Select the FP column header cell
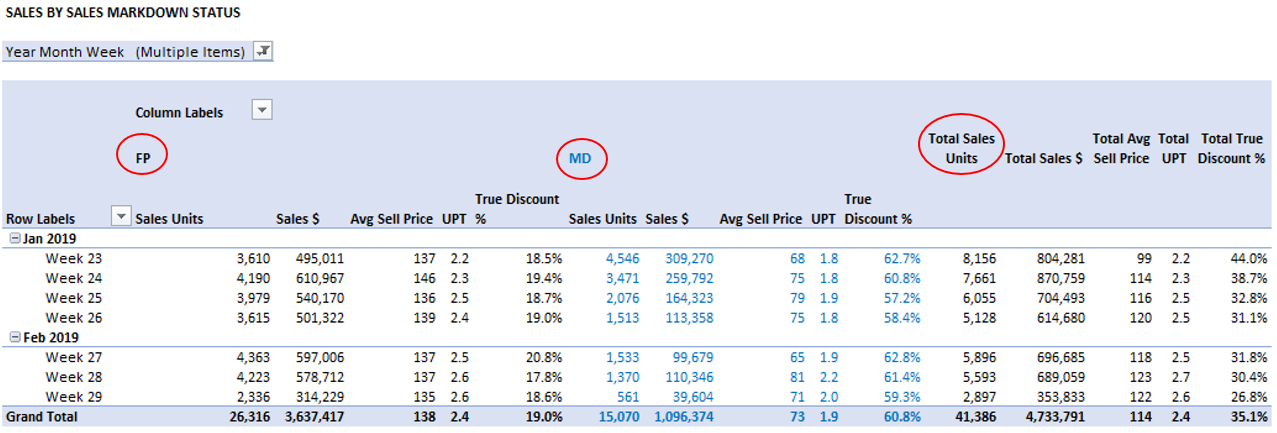 (143, 157)
